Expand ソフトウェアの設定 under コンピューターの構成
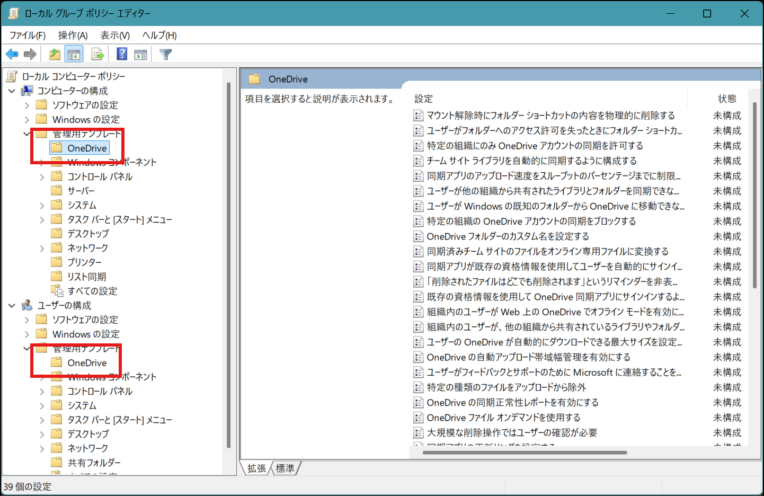The height and width of the screenshot is (496, 764). coord(27,105)
